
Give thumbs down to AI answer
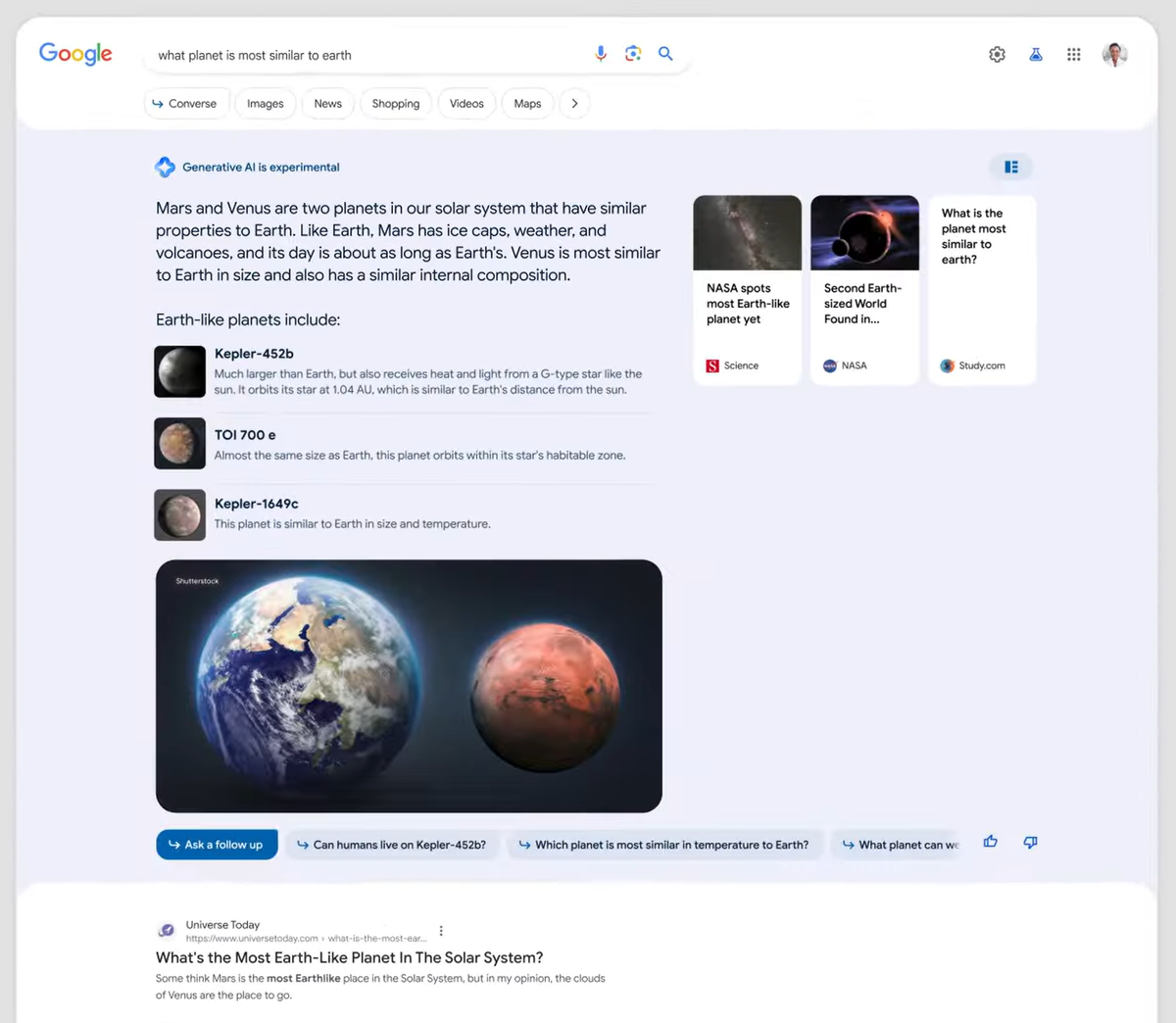pos(1030,842)
